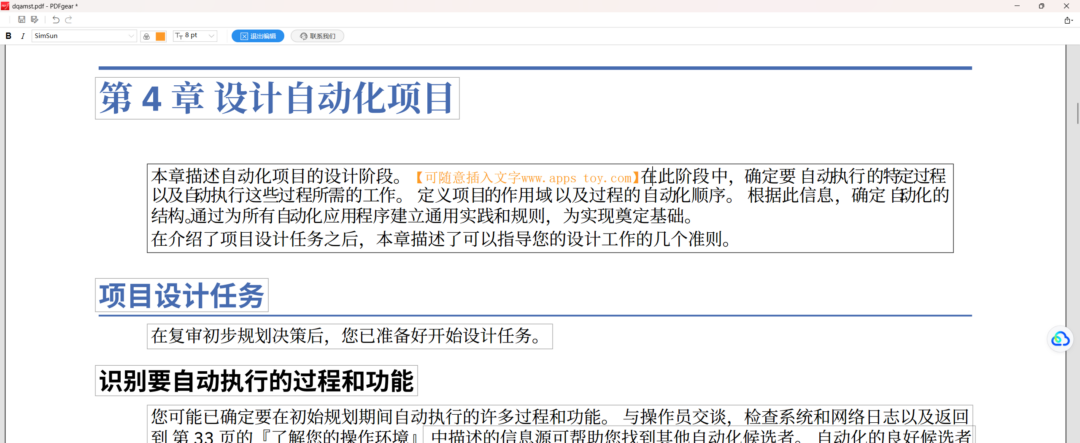Click the Save As icon beside Save
Image resolution: width=1080 pixels, height=443 pixels.
point(34,20)
